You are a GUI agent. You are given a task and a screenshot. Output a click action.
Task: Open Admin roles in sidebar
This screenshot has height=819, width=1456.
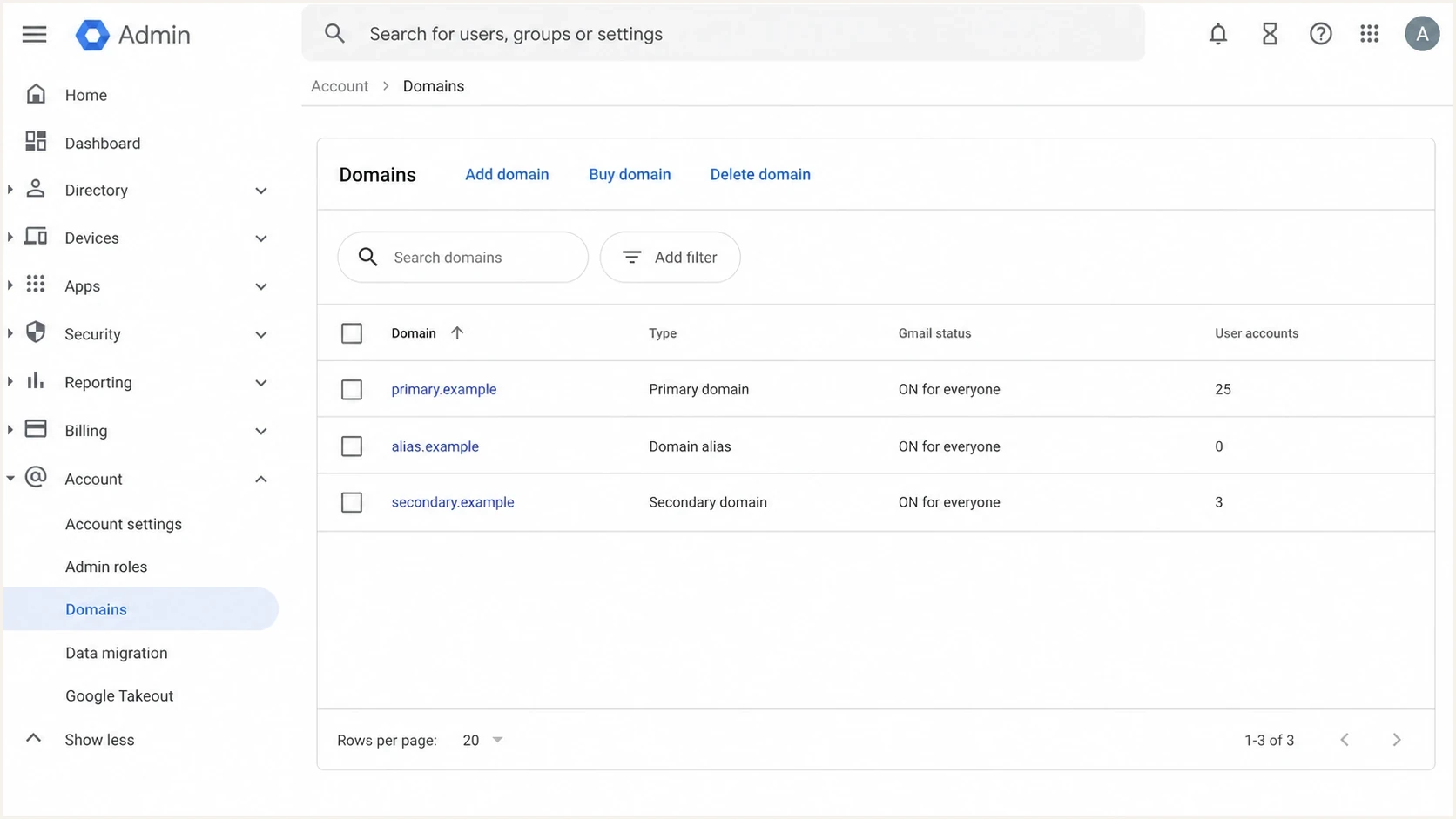point(106,567)
